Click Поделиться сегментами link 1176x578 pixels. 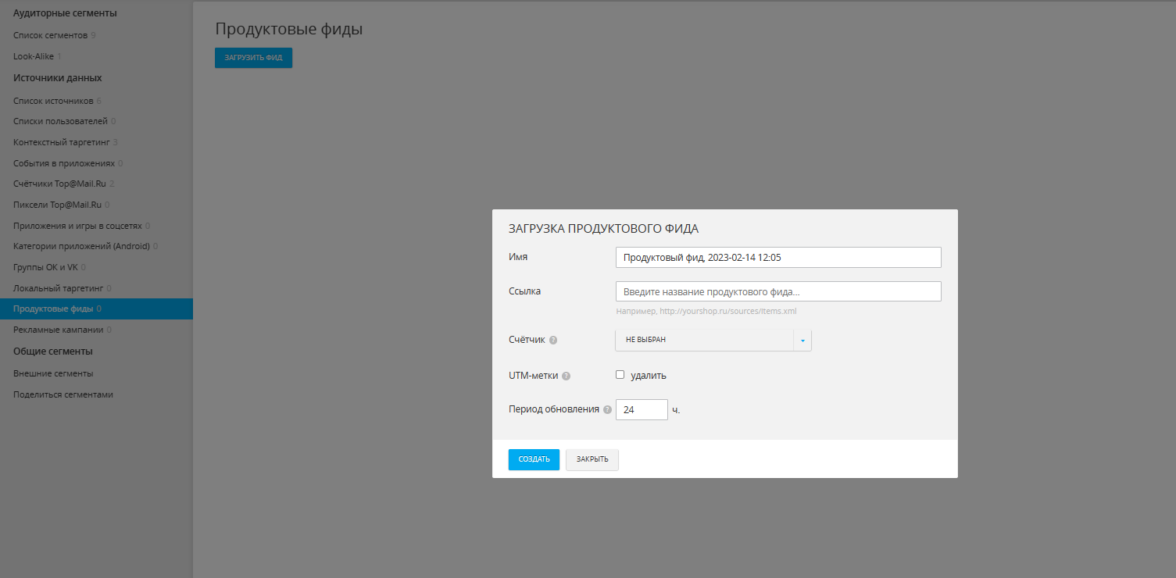point(62,394)
